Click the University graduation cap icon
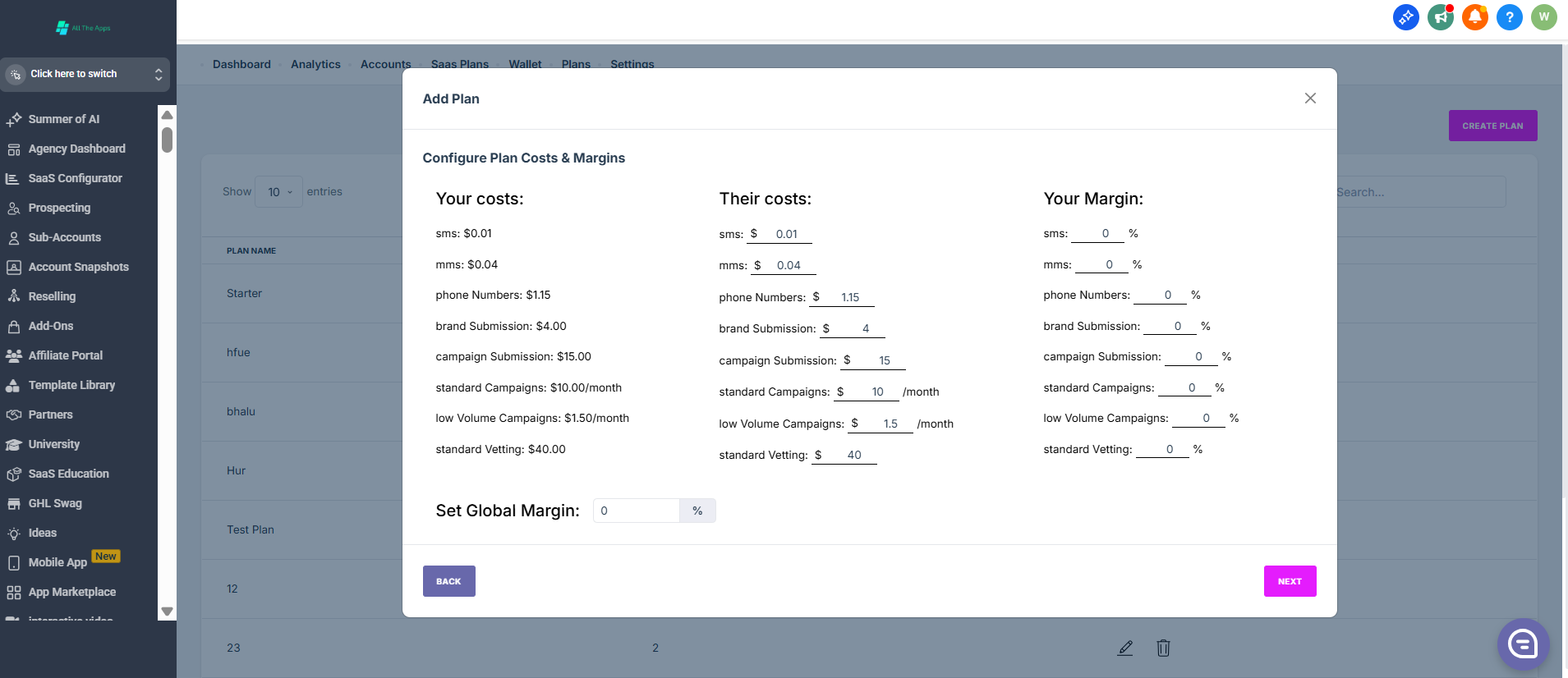The height and width of the screenshot is (678, 1568). (14, 444)
